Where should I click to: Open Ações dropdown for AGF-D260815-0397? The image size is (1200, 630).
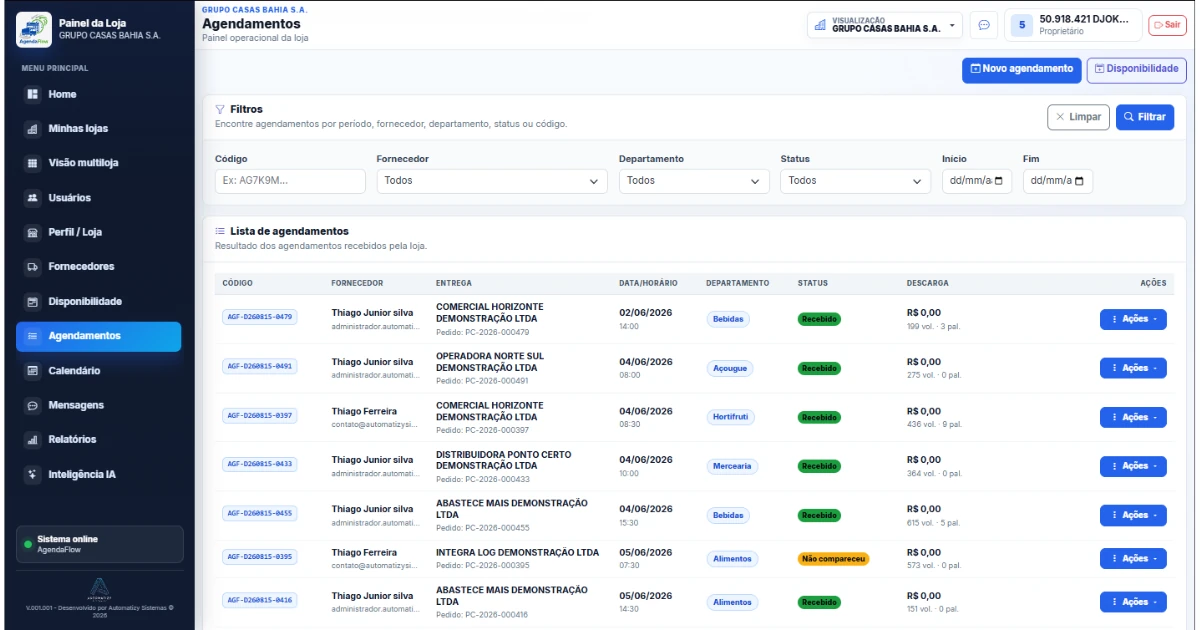tap(1133, 417)
